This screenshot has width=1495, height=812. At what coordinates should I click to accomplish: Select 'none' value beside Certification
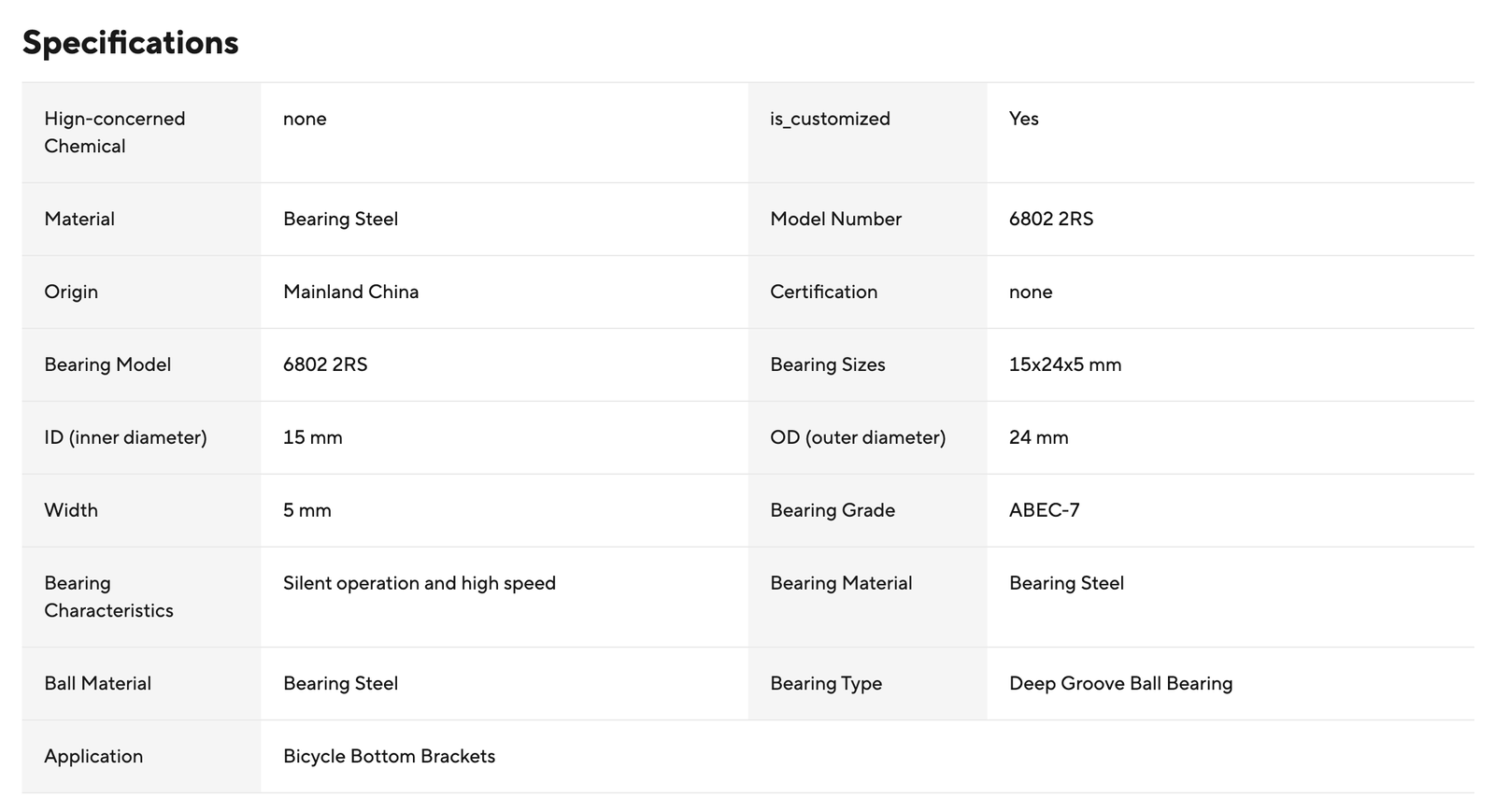pos(1031,292)
